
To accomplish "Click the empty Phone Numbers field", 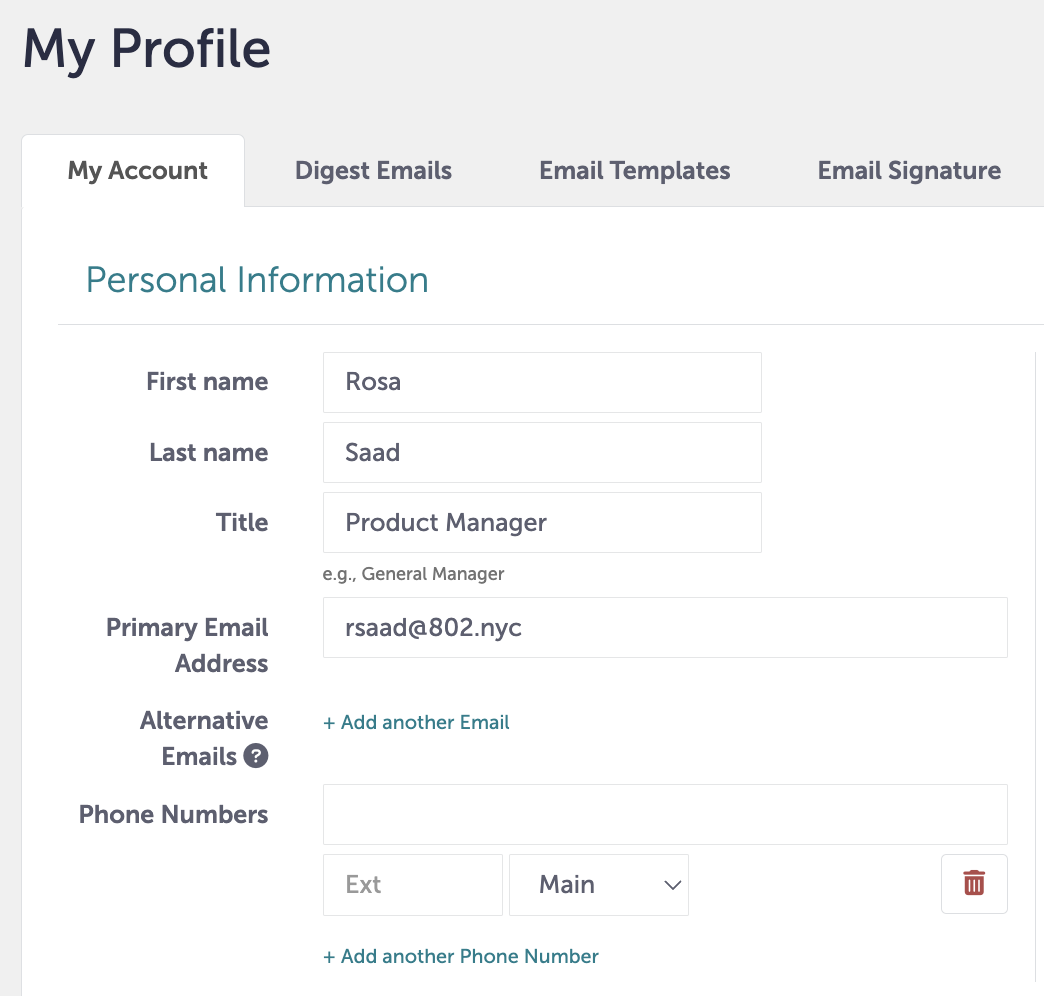I will (664, 814).
